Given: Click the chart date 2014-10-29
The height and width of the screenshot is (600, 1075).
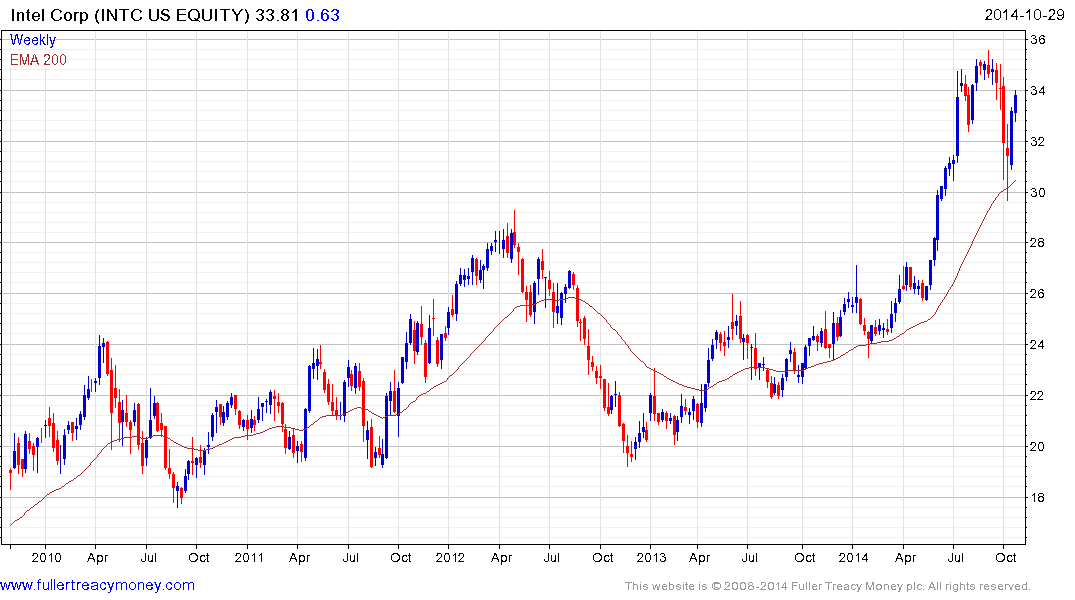Looking at the screenshot, I should [1024, 15].
